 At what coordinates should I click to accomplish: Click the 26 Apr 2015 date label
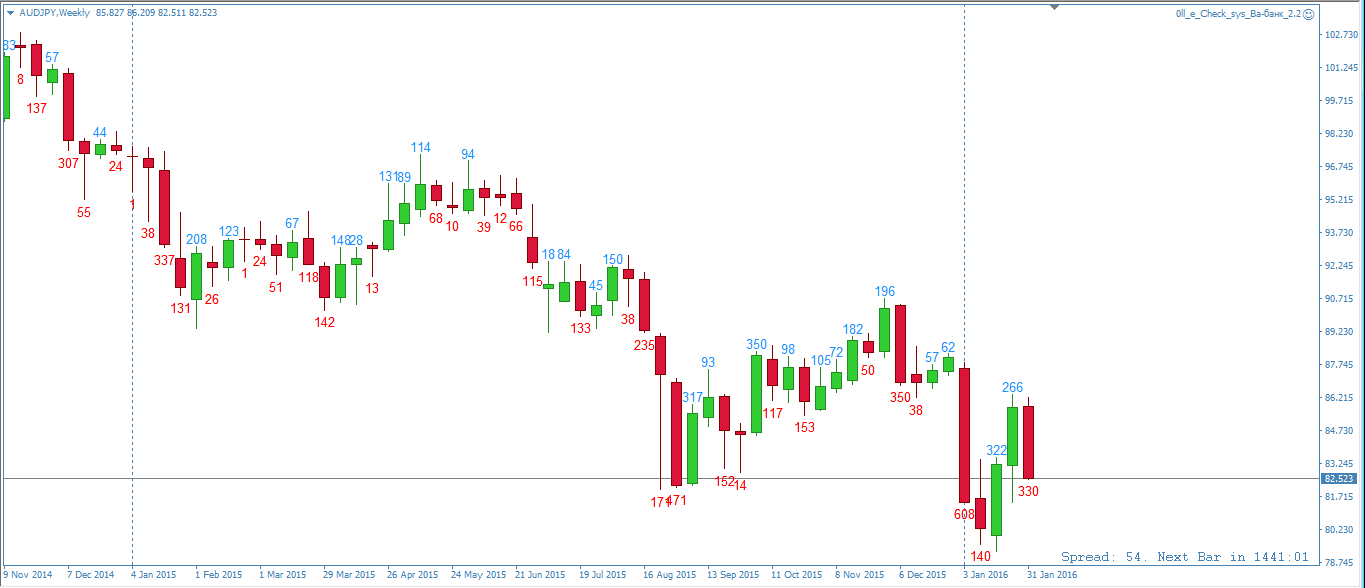pyautogui.click(x=413, y=575)
